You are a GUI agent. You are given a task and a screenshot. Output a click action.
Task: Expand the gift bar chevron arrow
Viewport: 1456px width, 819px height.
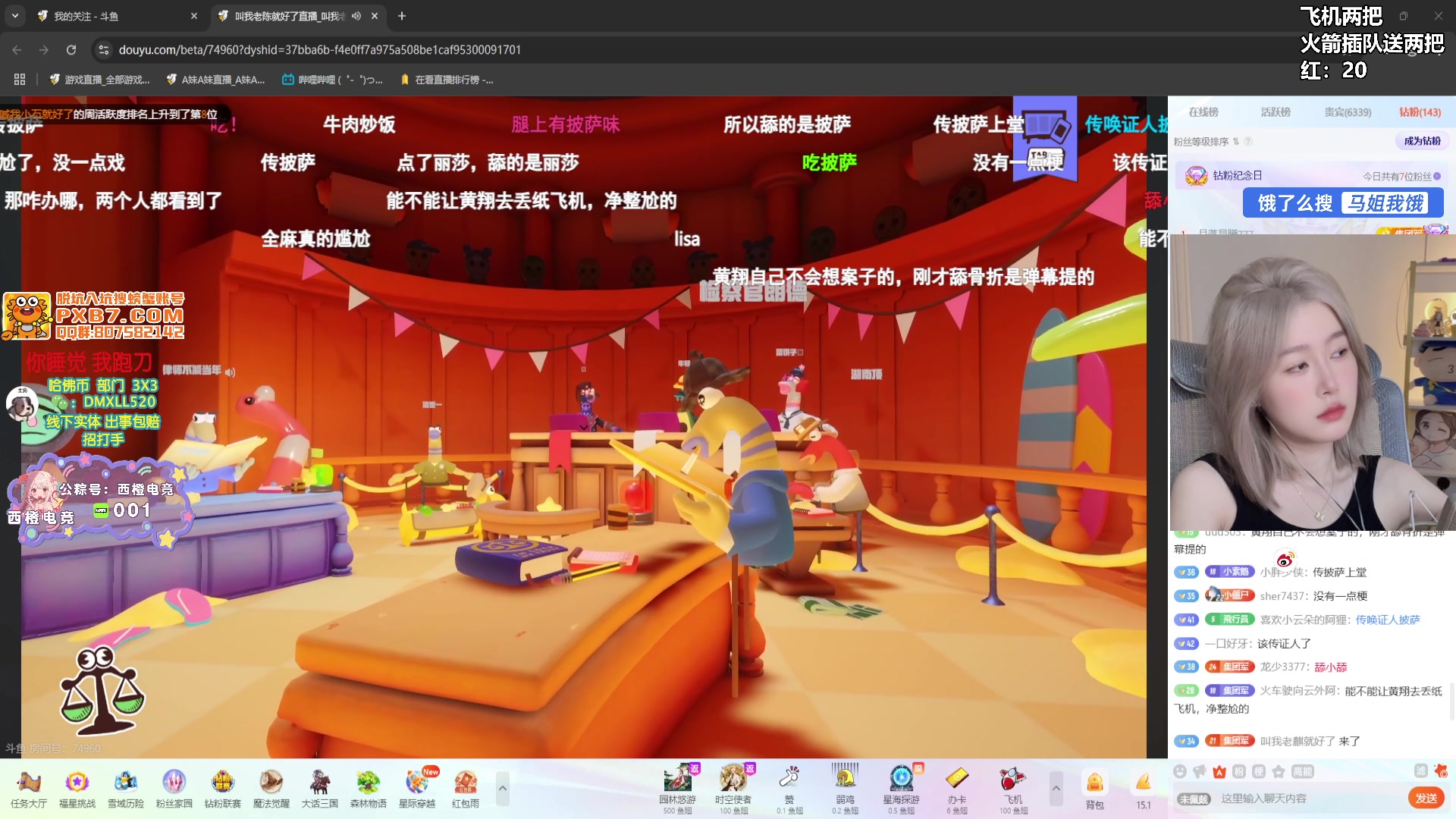(1056, 789)
